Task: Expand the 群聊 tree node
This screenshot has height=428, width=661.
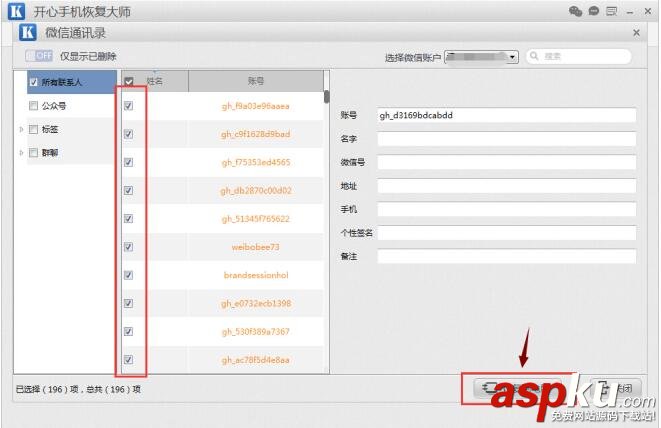Action: tap(21, 153)
